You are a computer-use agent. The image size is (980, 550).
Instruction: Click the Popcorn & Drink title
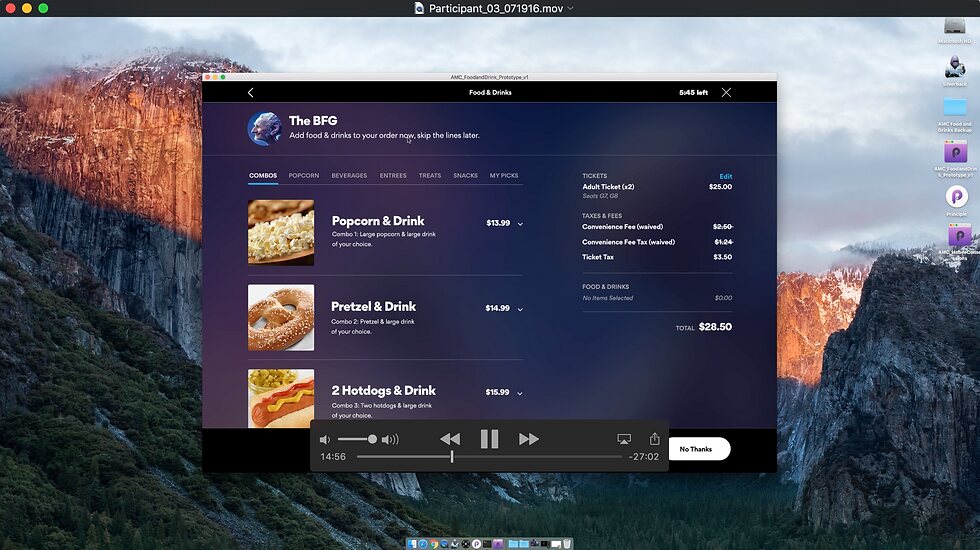tap(378, 221)
